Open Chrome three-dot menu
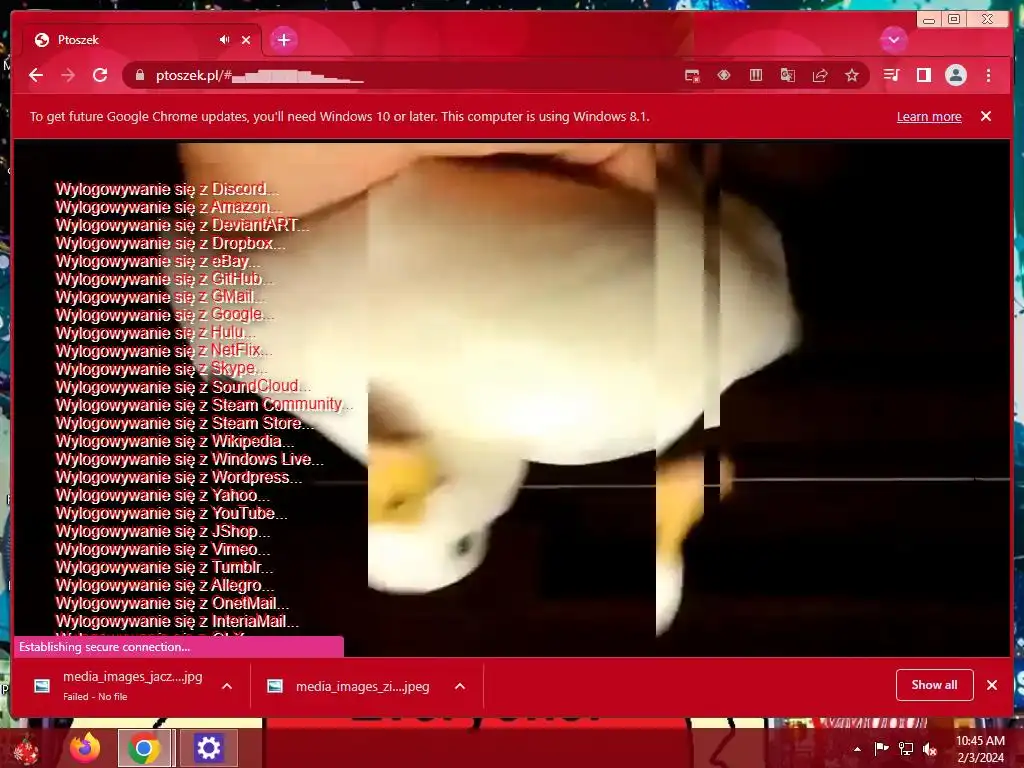The height and width of the screenshot is (768, 1024). tap(988, 76)
